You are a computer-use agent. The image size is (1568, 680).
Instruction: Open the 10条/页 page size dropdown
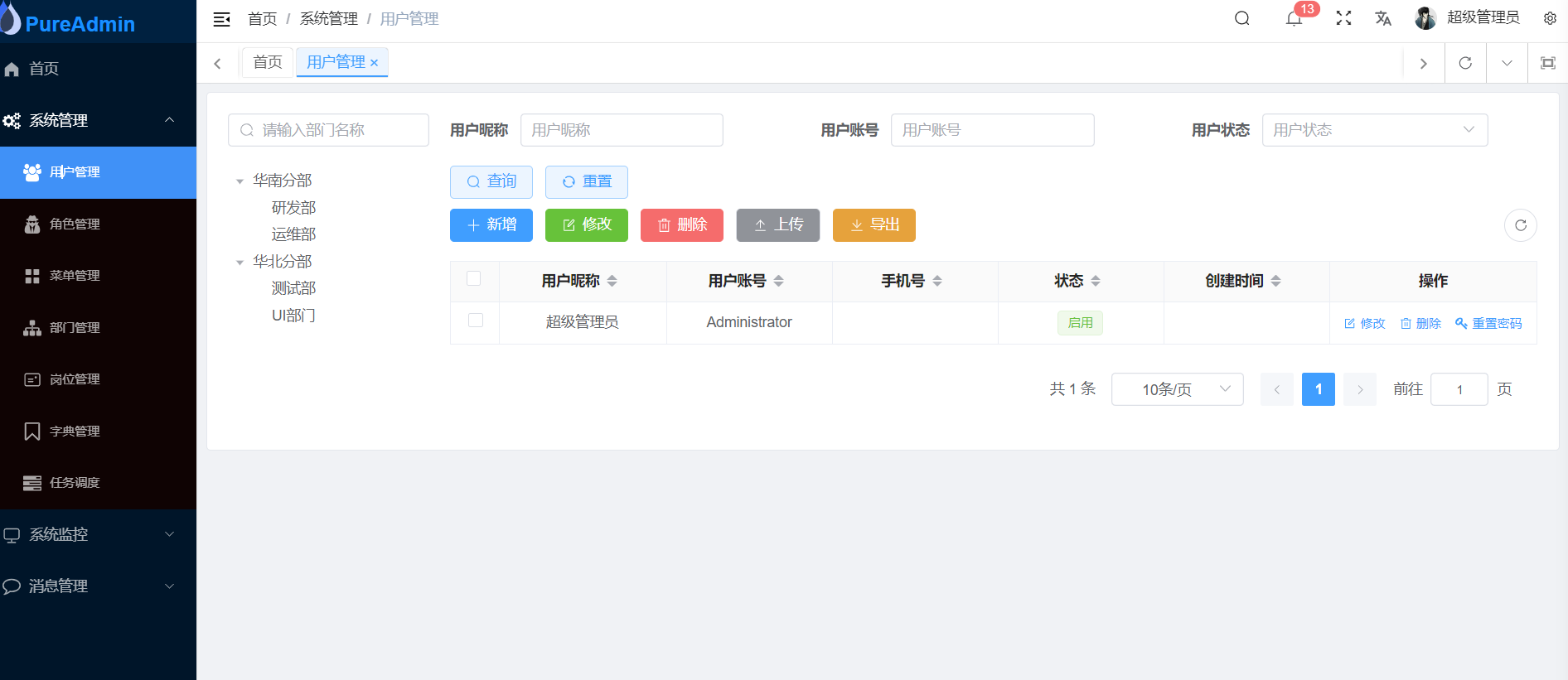point(1177,389)
